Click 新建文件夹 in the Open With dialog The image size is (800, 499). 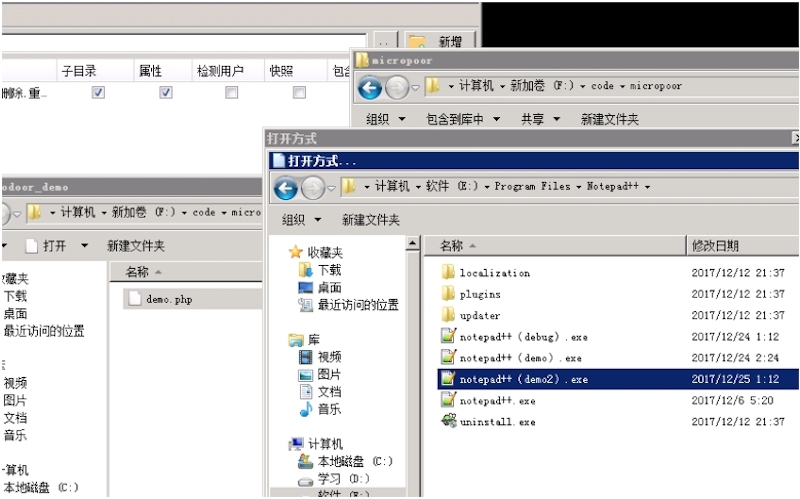(x=370, y=220)
